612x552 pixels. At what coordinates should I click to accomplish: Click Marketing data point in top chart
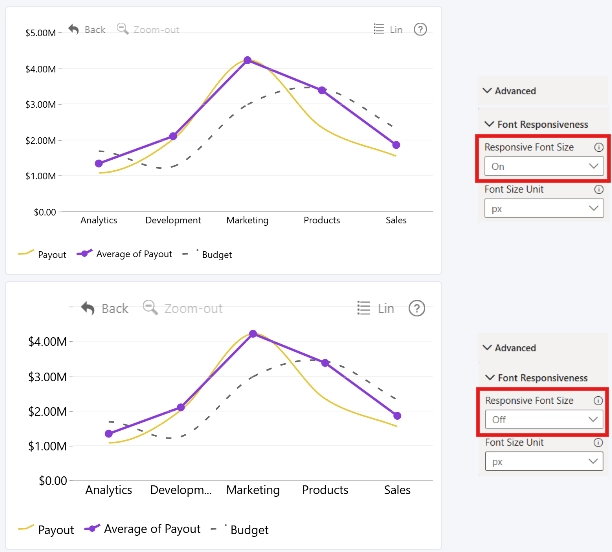[247, 60]
